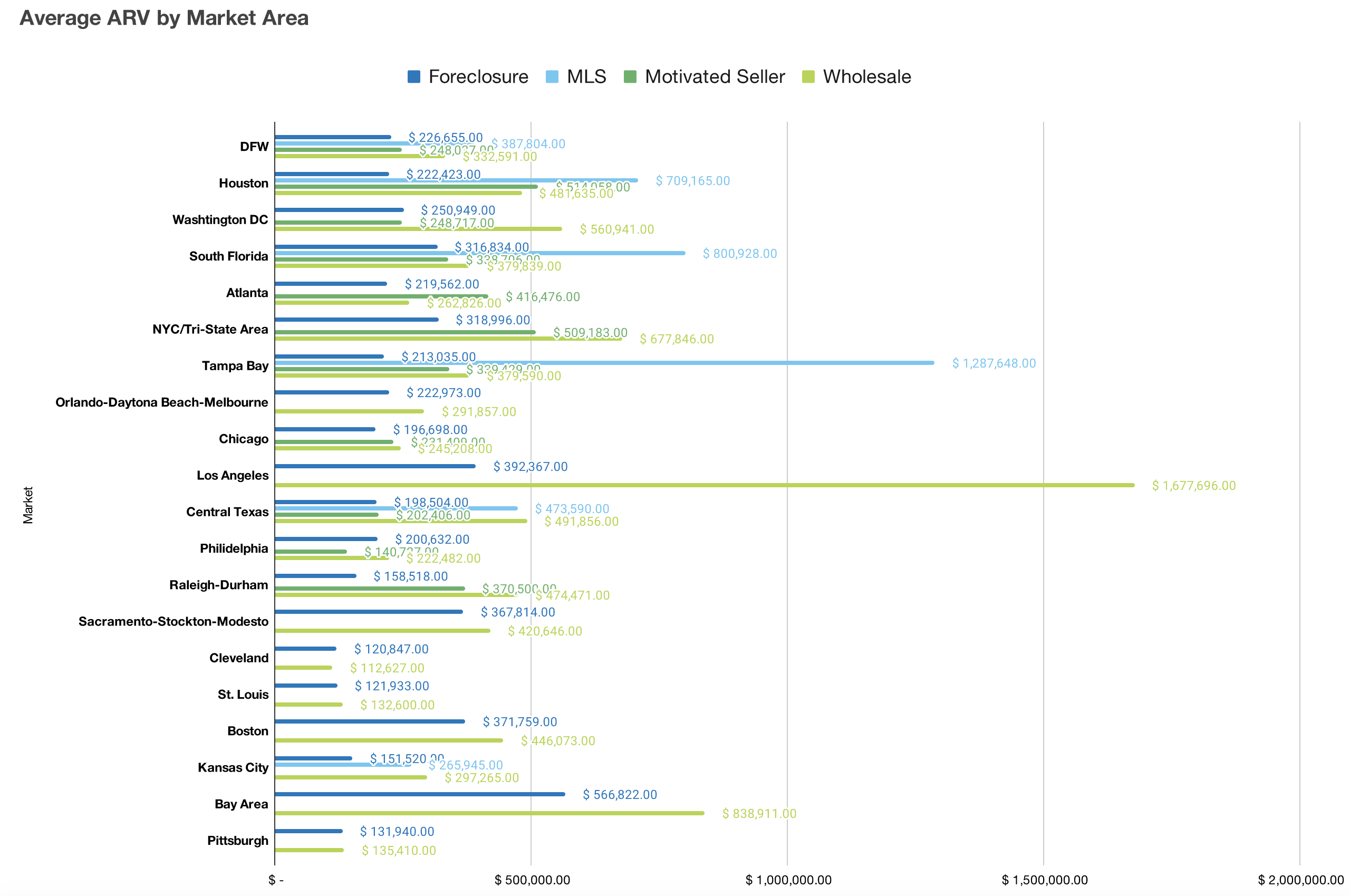Click the Wholesale legend color swatch
1350x896 pixels.
pos(808,76)
